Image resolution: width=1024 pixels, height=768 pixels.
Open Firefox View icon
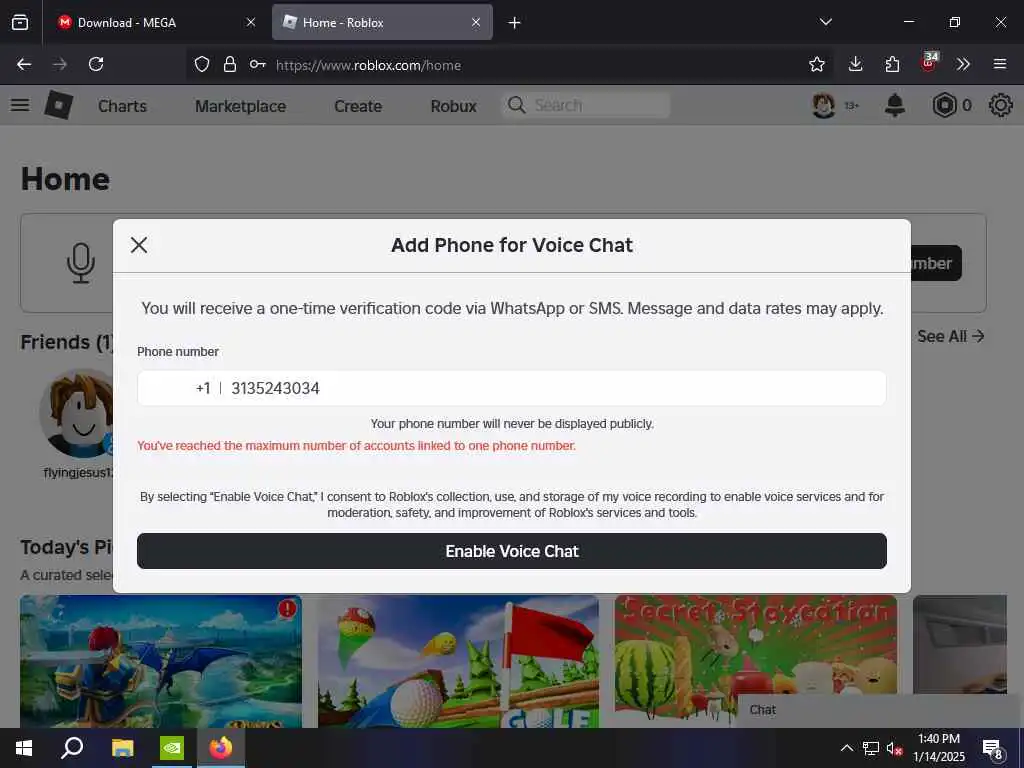tap(20, 23)
